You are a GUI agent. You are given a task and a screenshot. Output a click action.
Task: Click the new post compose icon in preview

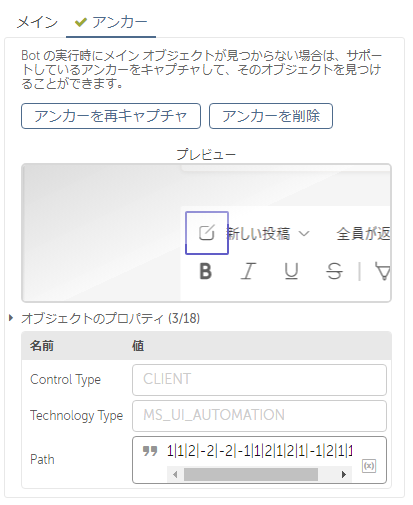tap(206, 233)
